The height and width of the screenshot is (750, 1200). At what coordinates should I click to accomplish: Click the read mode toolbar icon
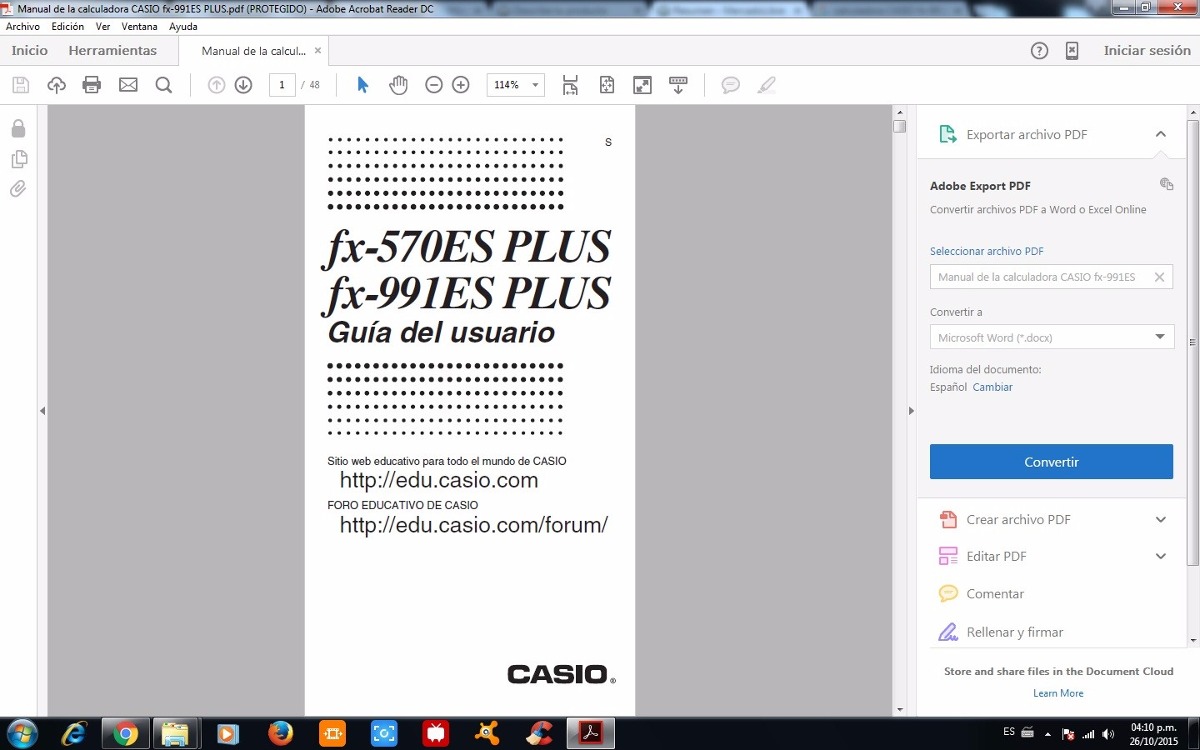click(678, 85)
